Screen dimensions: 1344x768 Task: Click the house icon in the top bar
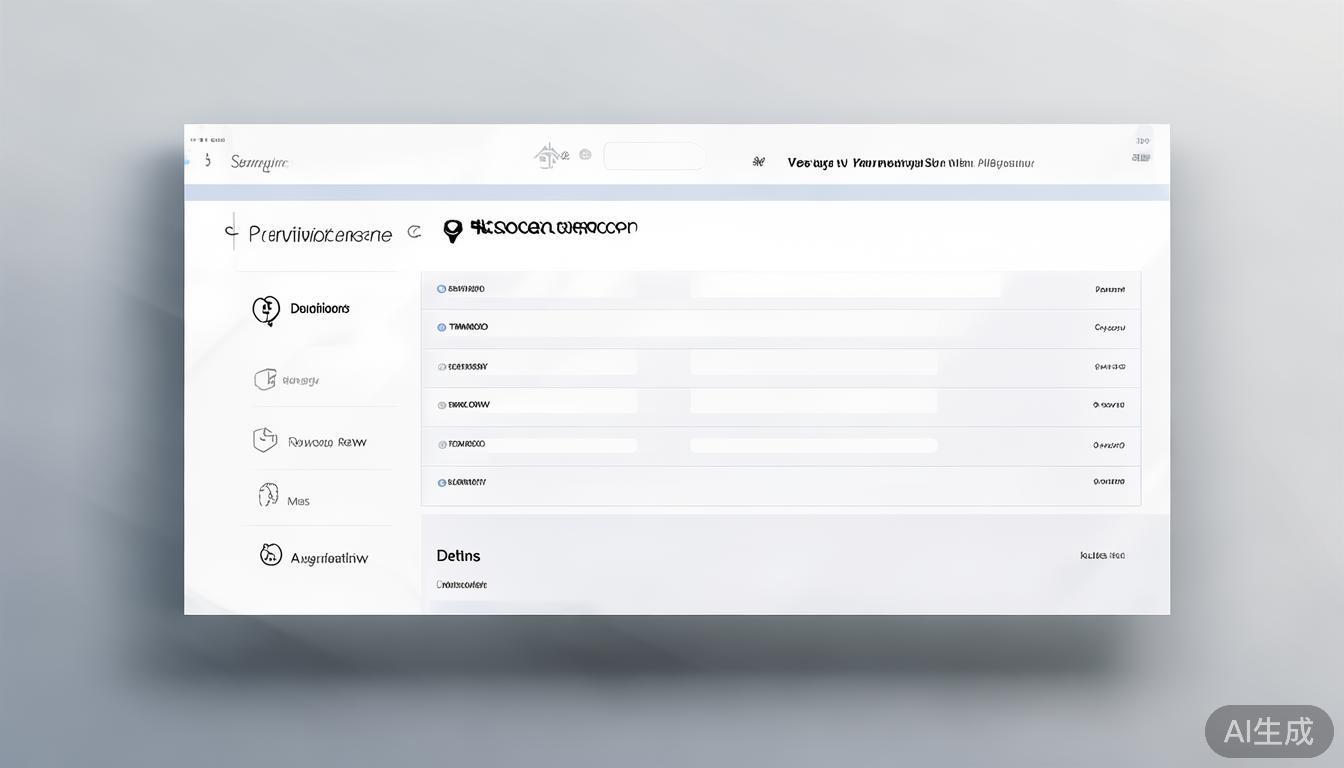(547, 155)
